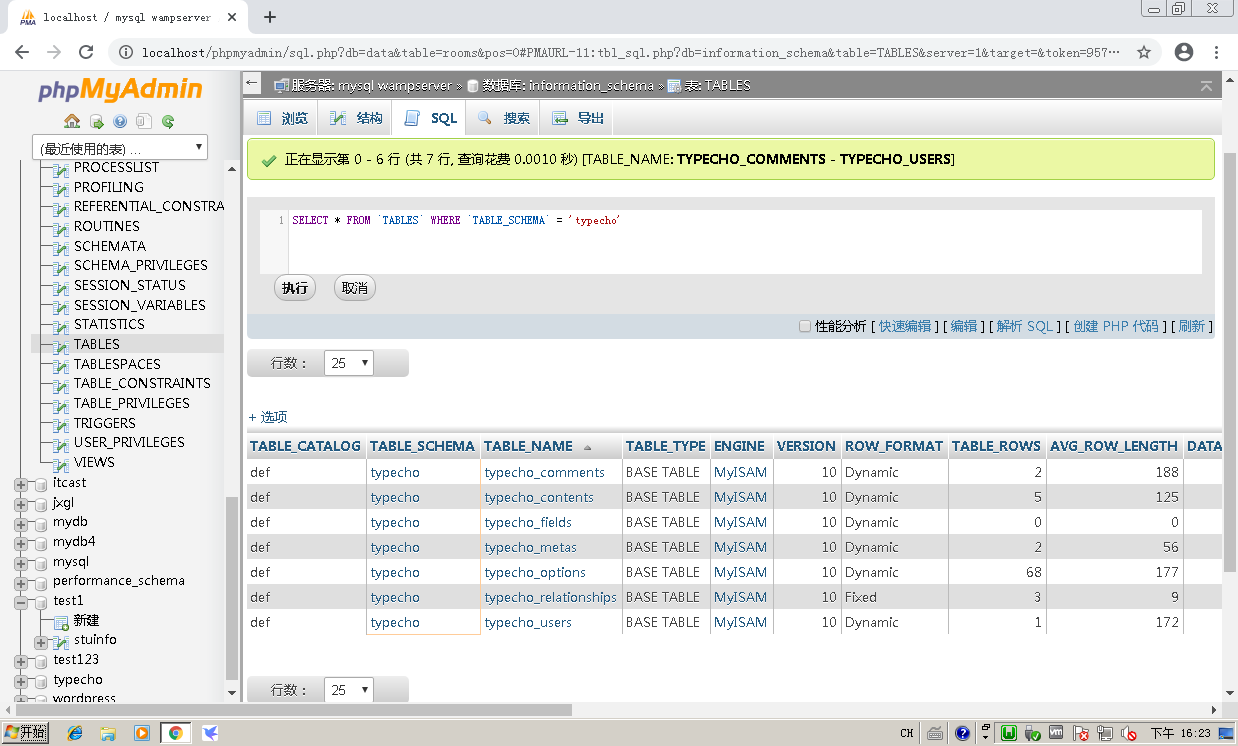
Task: Collapse the results panel with top-right arrows
Action: point(1207,86)
